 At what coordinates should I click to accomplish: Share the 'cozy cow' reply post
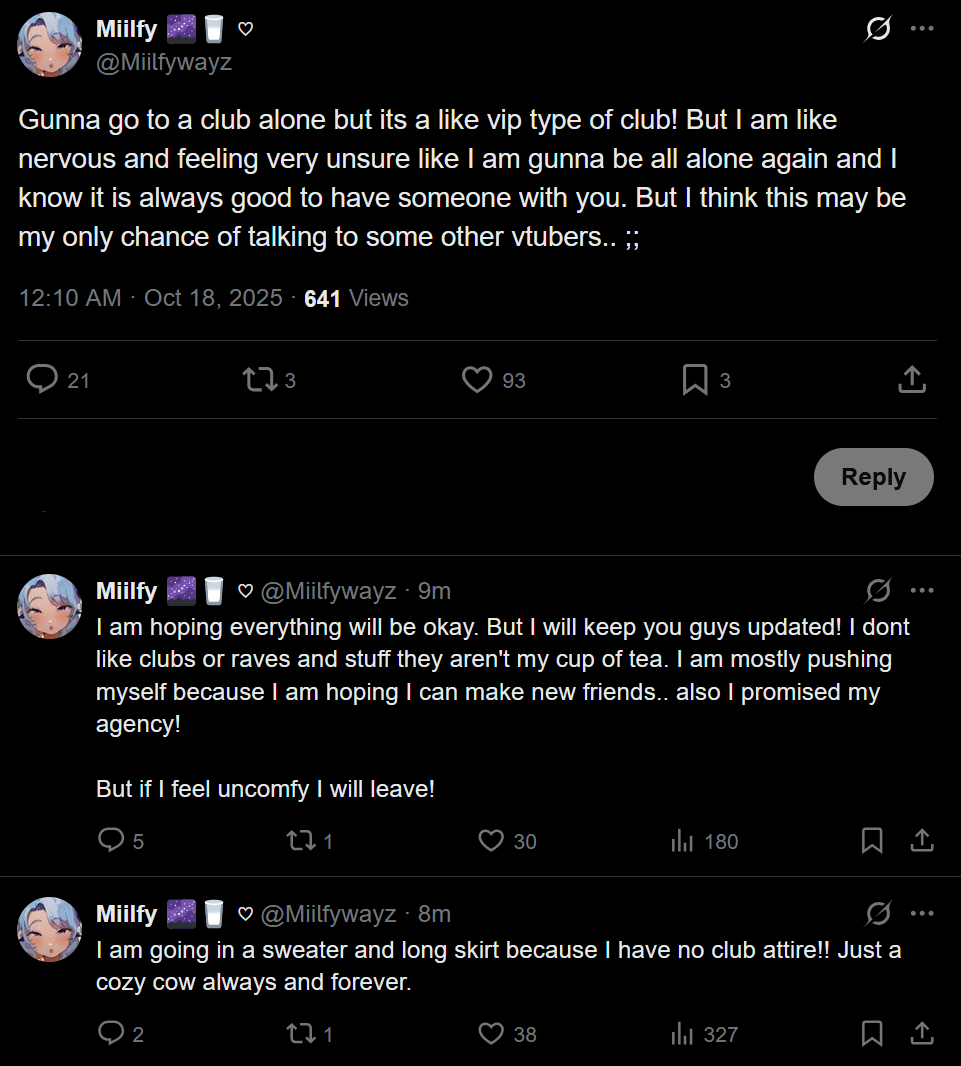click(x=921, y=1033)
